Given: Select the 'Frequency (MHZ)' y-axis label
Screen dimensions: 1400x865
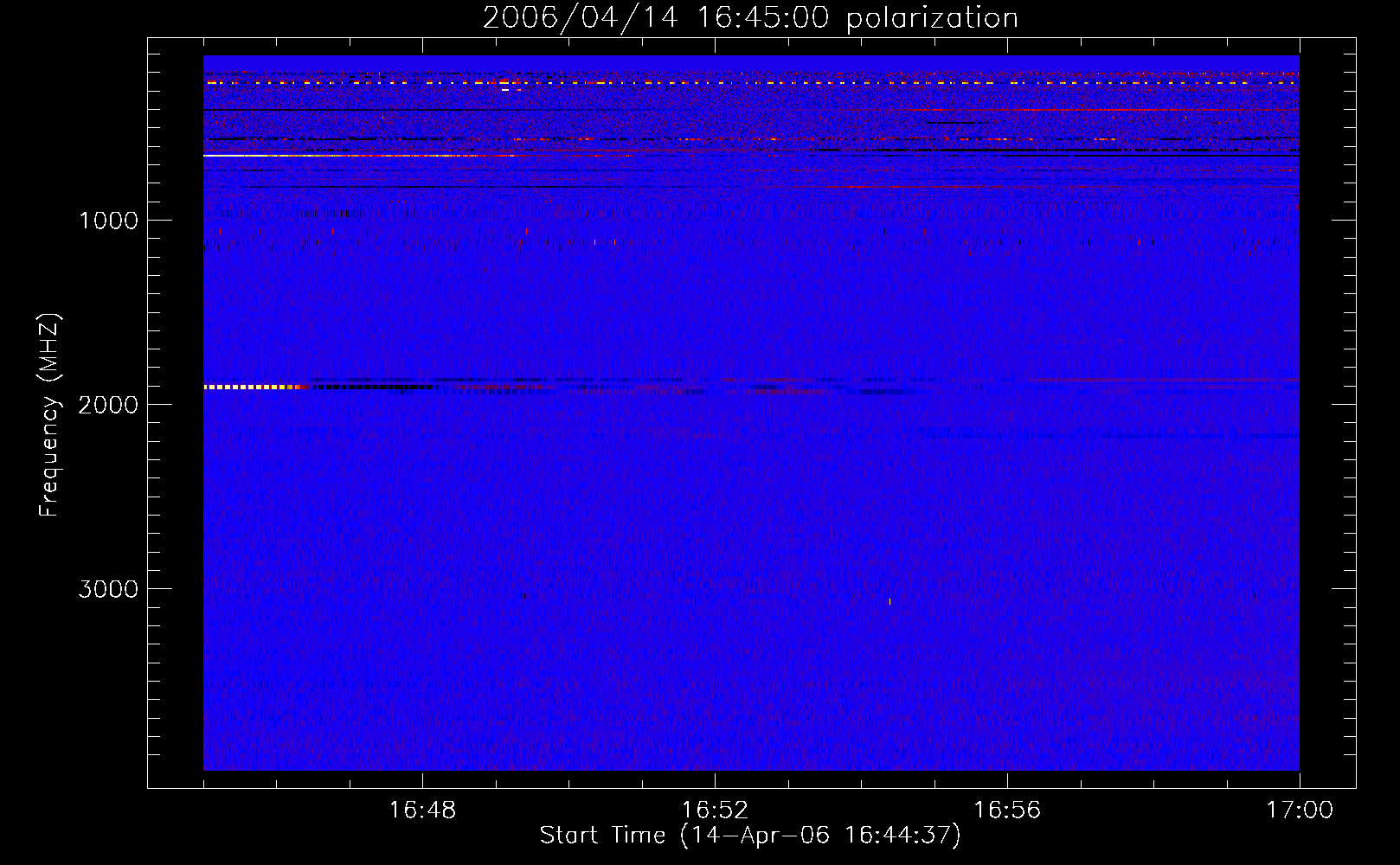Looking at the screenshot, I should tap(49, 414).
